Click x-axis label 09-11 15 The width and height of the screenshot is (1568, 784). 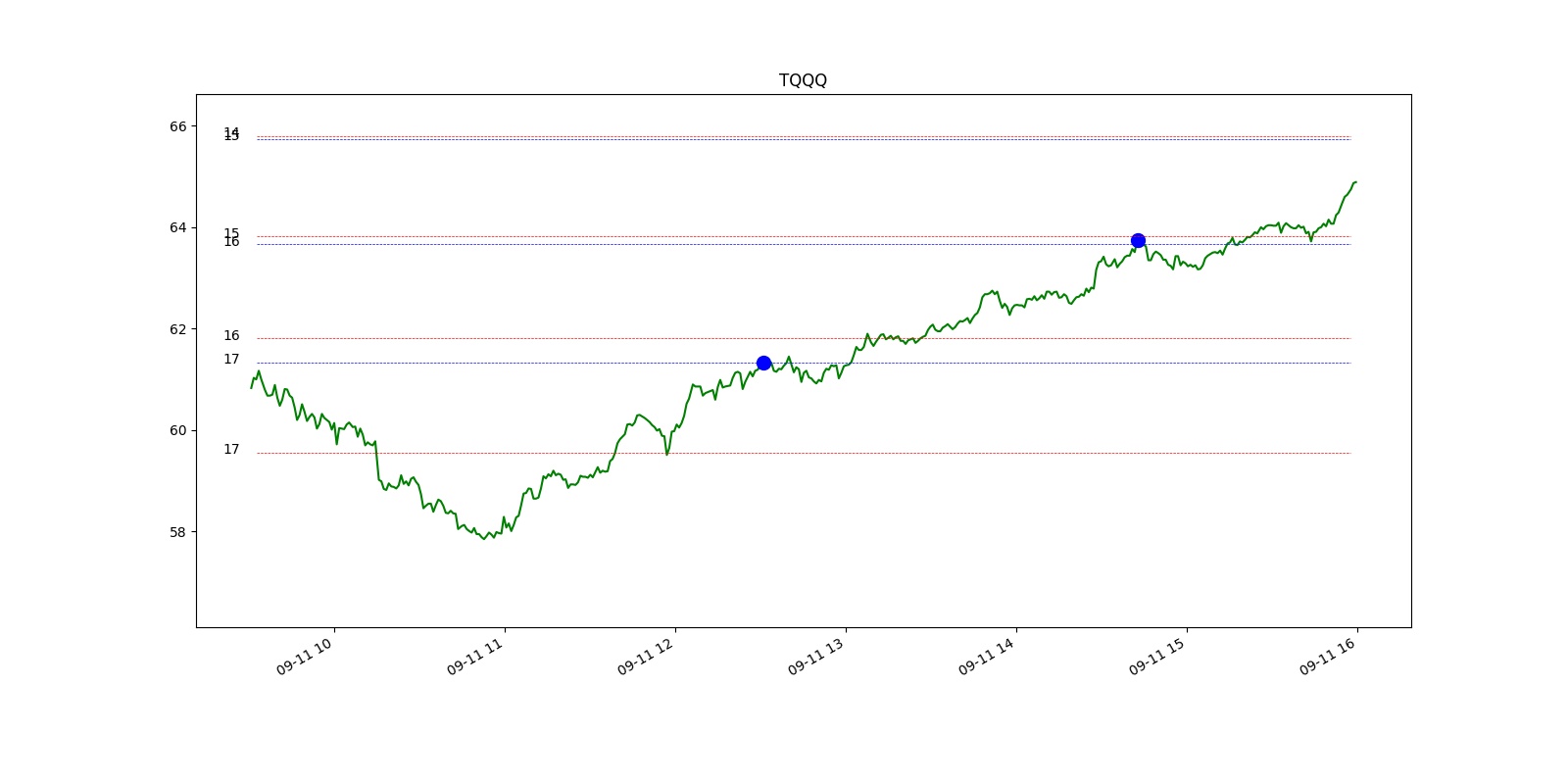point(1157,656)
